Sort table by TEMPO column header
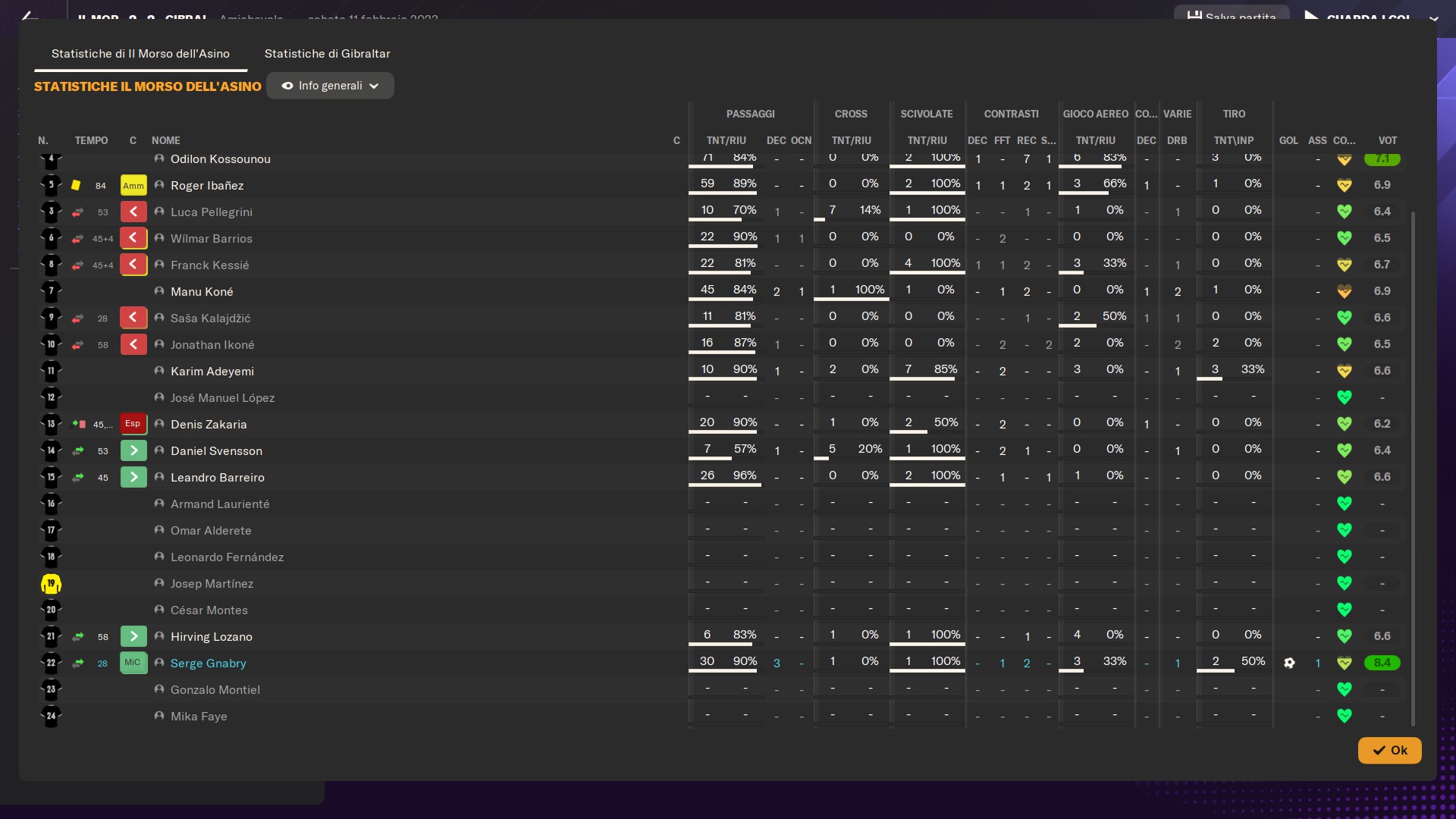The image size is (1456, 819). point(91,140)
